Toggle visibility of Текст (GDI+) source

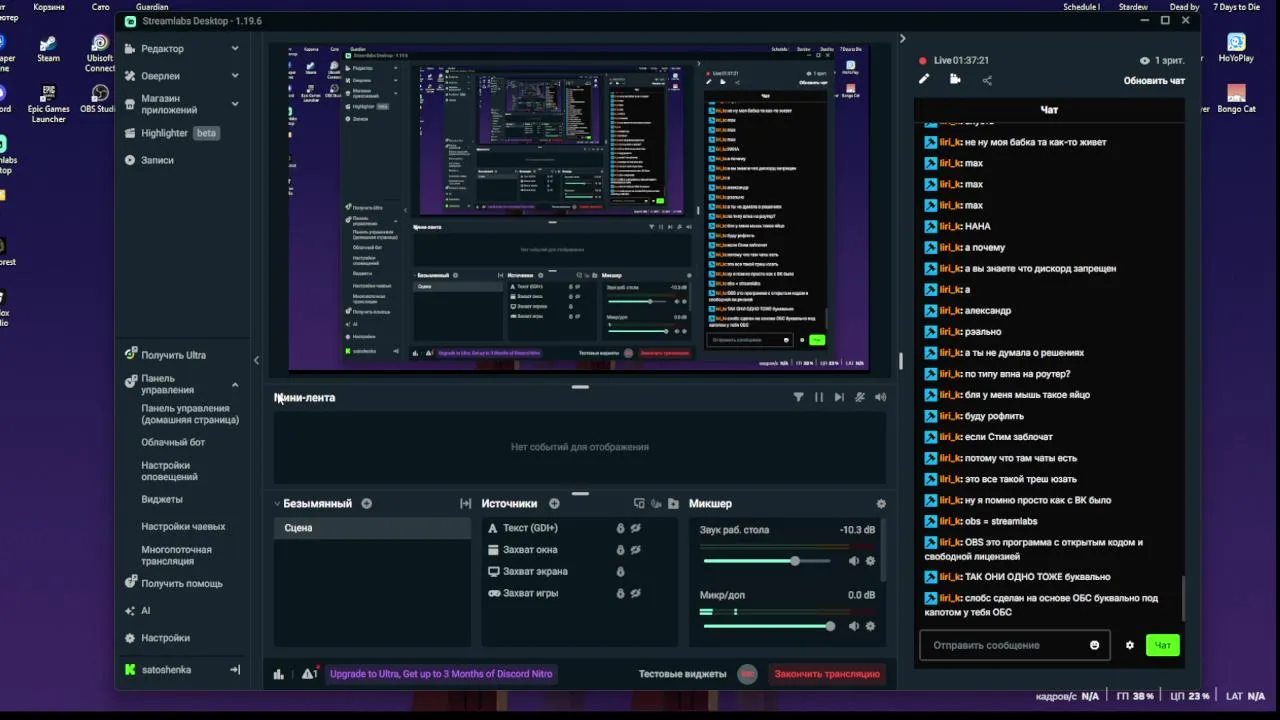[635, 528]
